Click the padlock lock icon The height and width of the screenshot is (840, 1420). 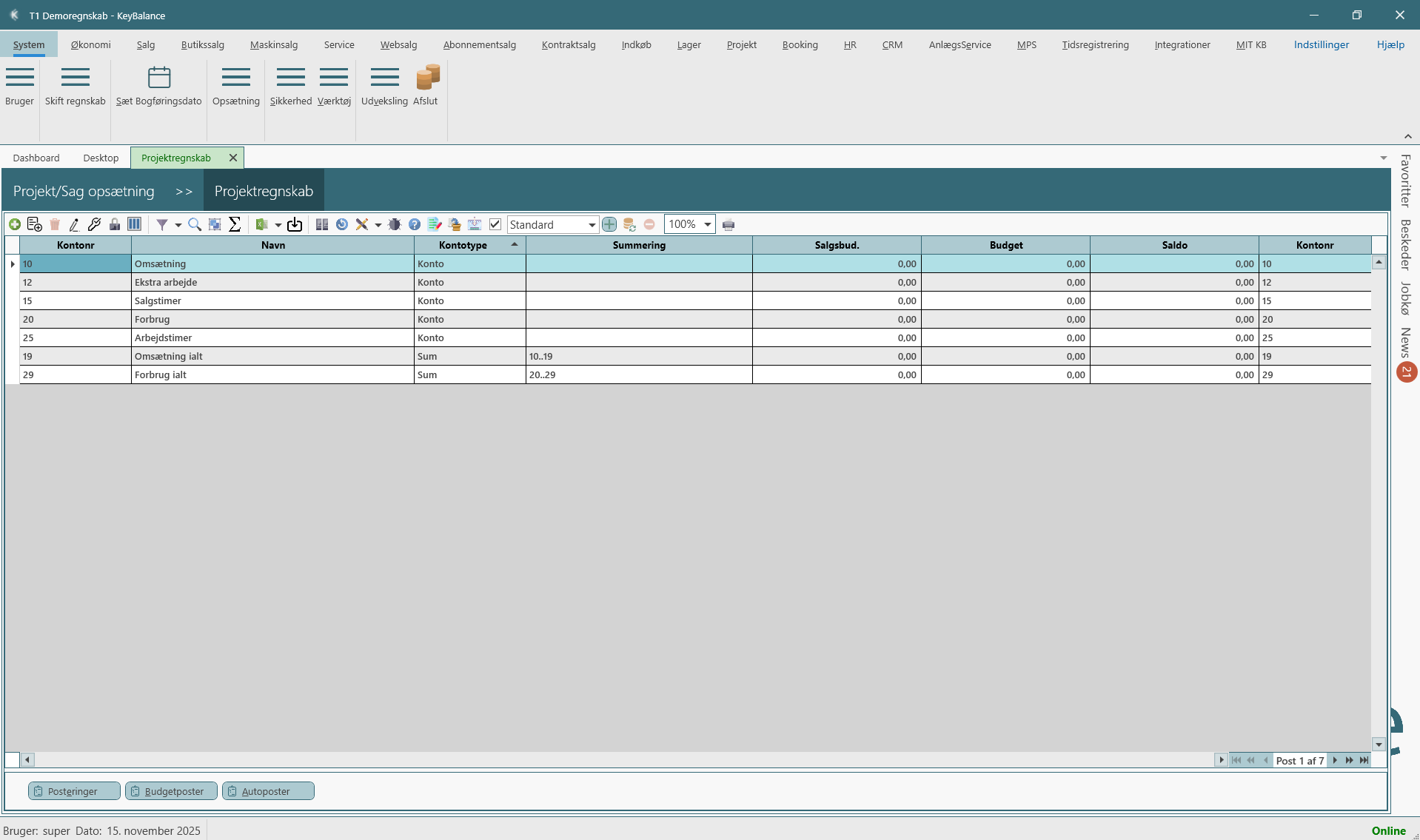(x=115, y=224)
